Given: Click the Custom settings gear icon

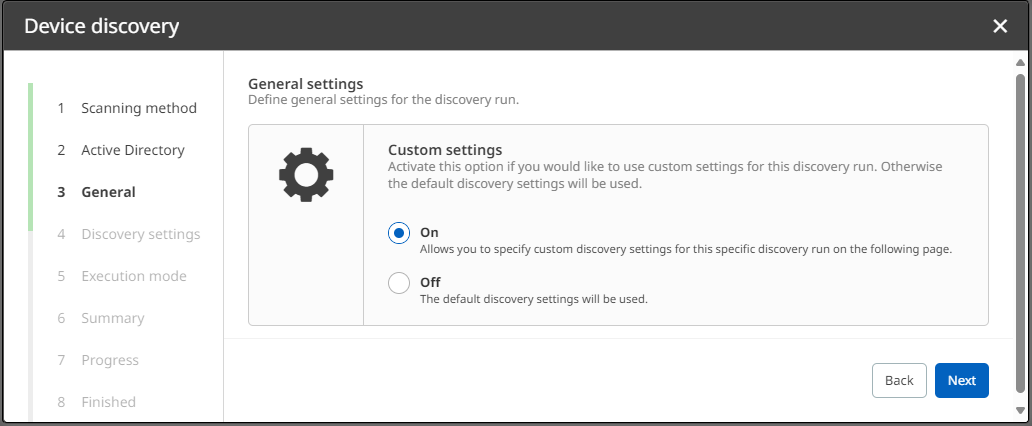Looking at the screenshot, I should point(305,175).
